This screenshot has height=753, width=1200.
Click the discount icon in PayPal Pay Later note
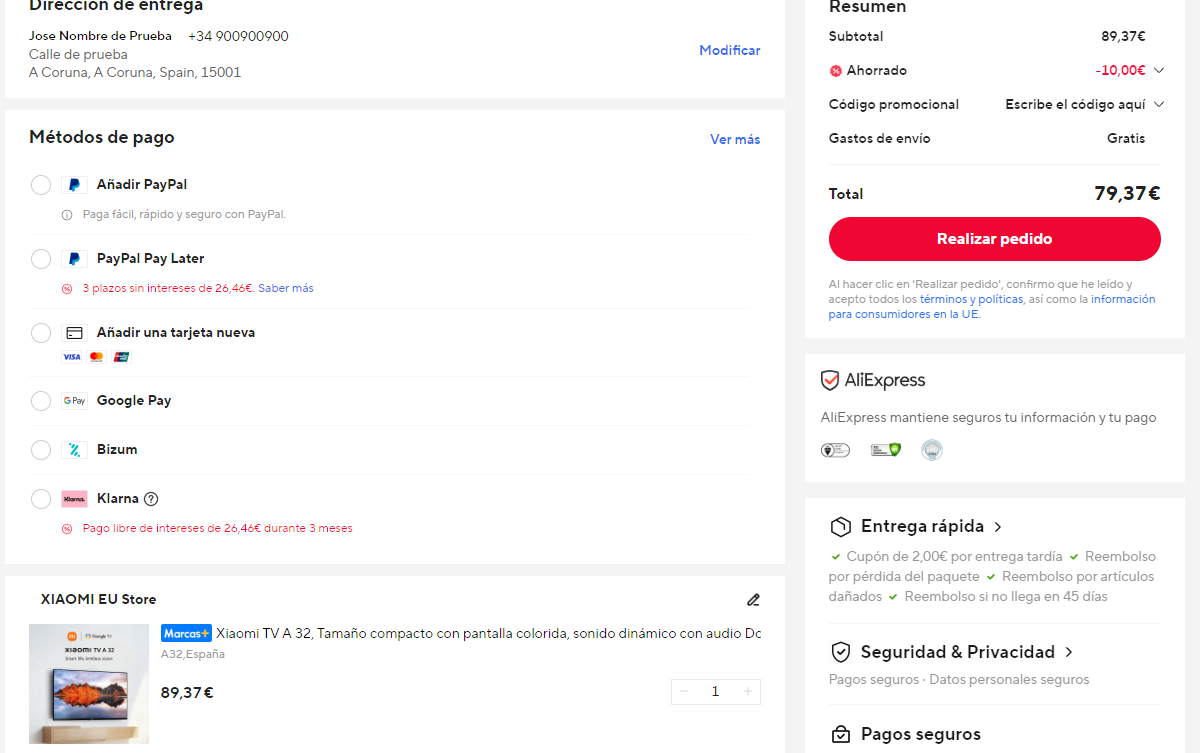(67, 289)
